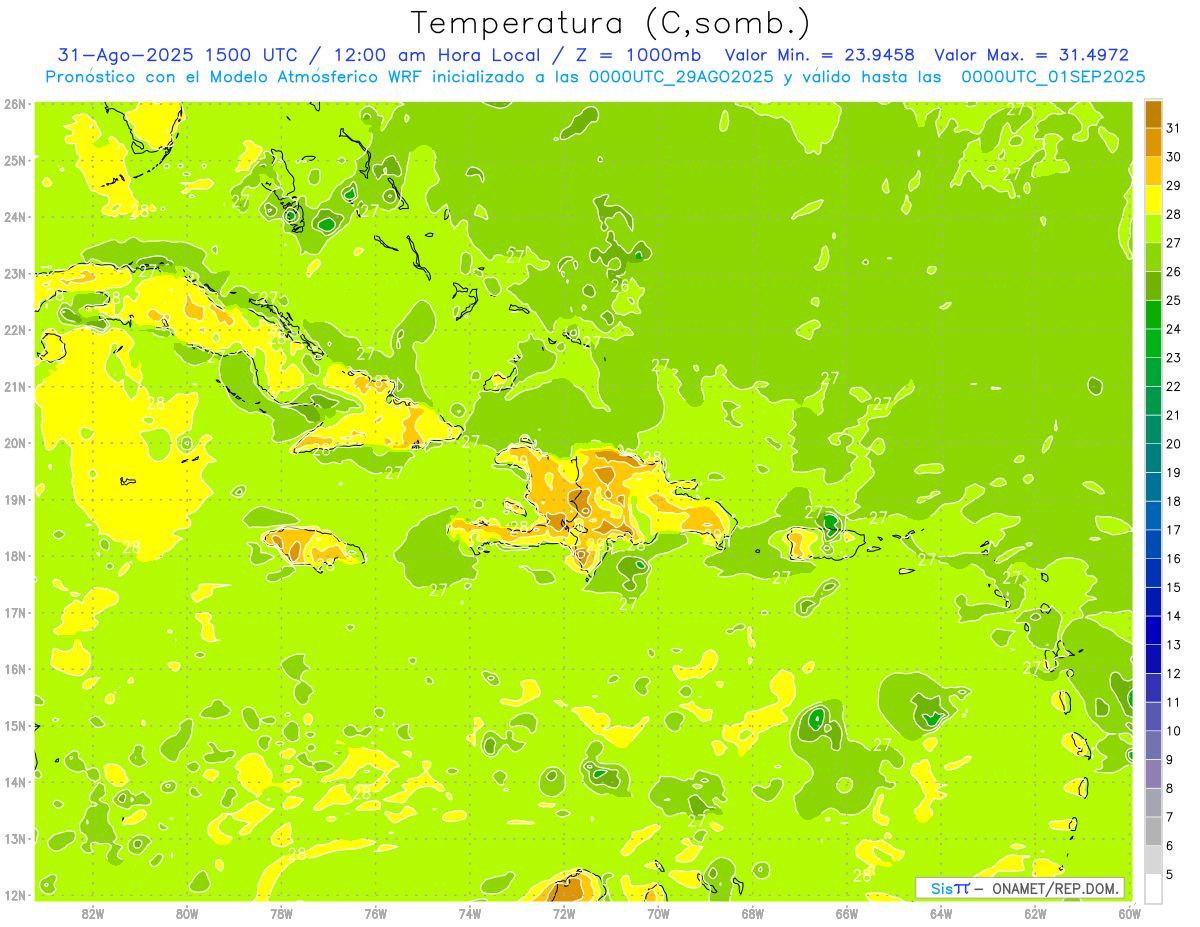Click the 15N latitude label
This screenshot has height=927, width=1200.
15,726
